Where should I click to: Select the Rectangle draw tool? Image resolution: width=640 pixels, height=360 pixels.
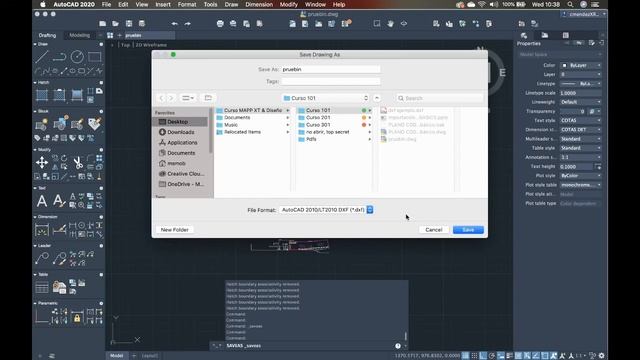tap(94, 56)
